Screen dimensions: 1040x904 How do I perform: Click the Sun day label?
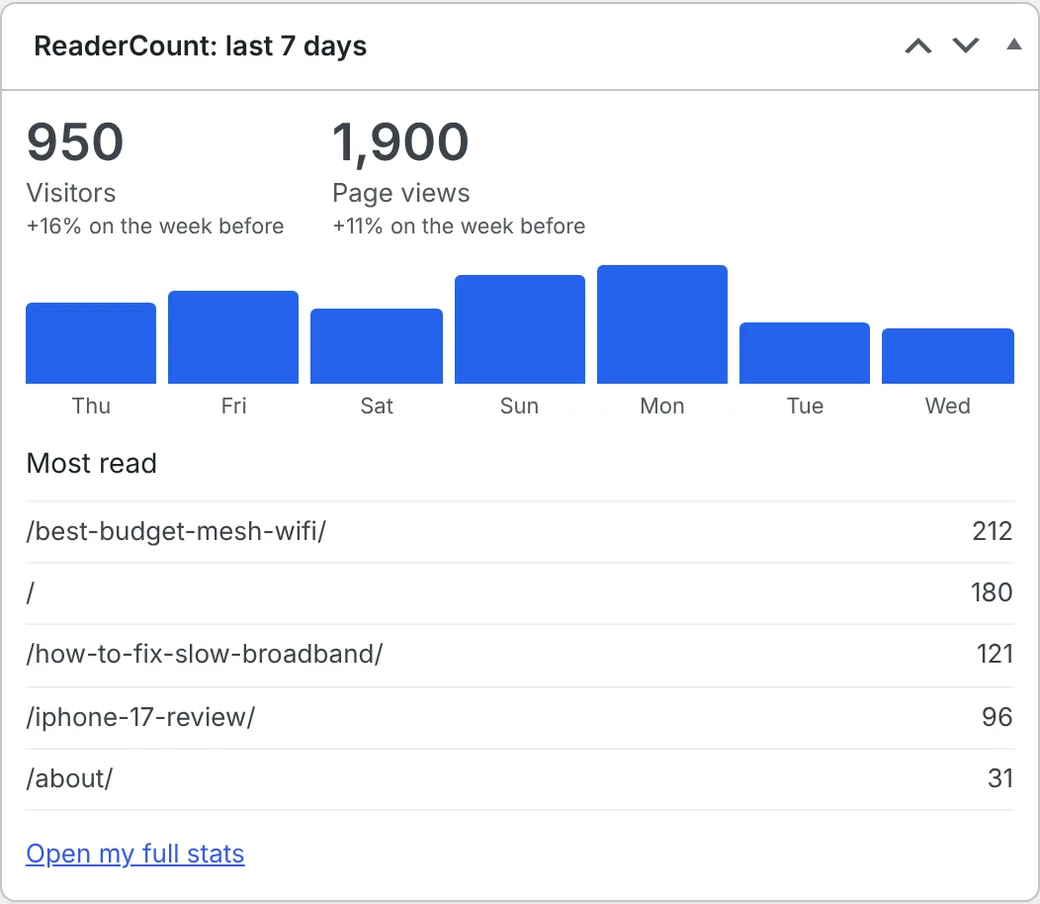pos(519,406)
